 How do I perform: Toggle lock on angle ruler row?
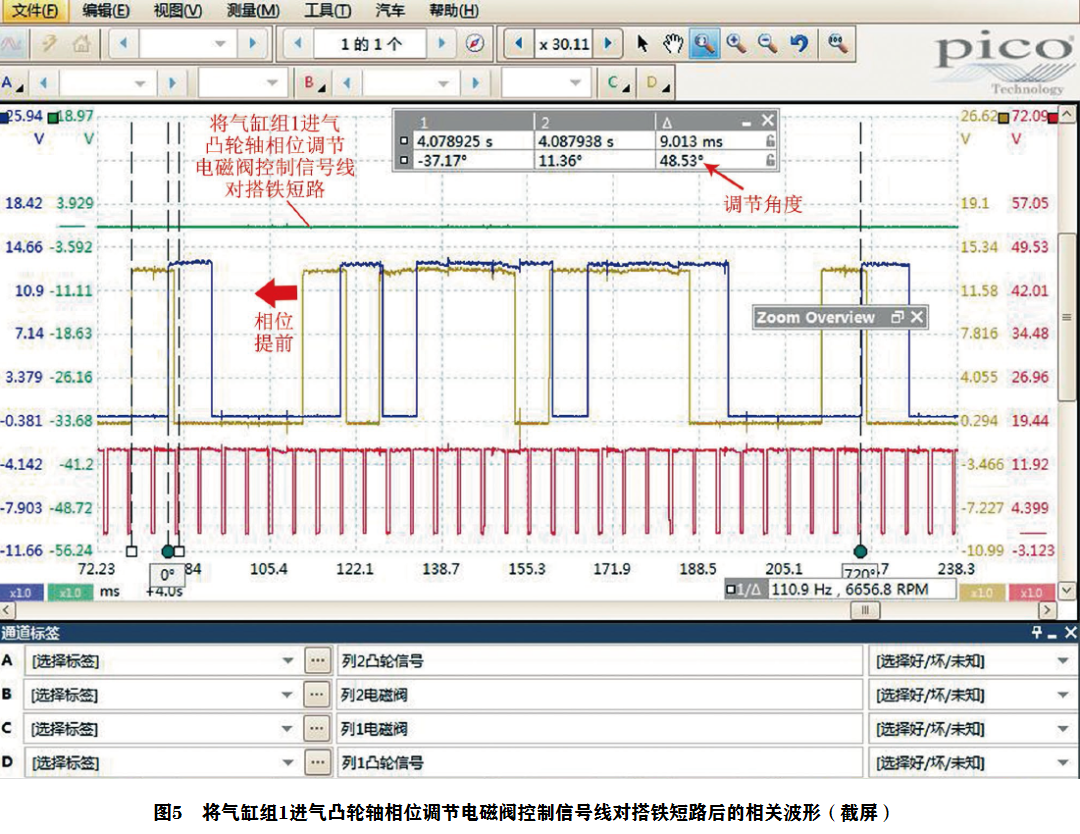pyautogui.click(x=770, y=160)
